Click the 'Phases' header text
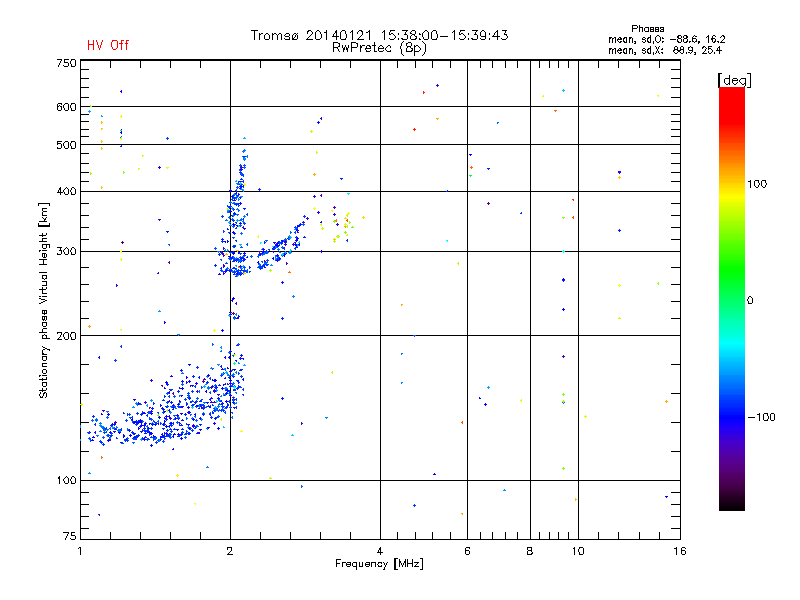This screenshot has width=800, height=600. [647, 29]
